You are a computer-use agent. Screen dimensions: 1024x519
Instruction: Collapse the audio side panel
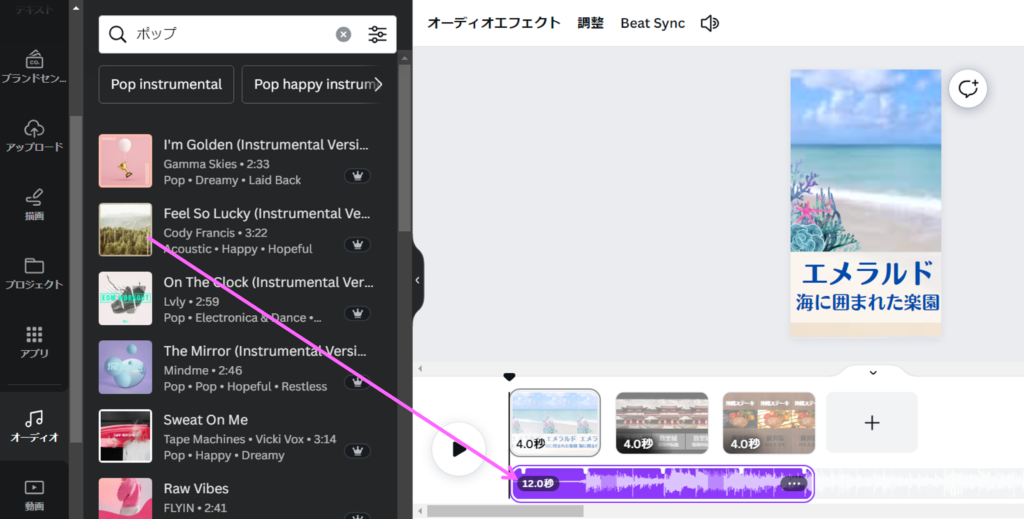418,281
